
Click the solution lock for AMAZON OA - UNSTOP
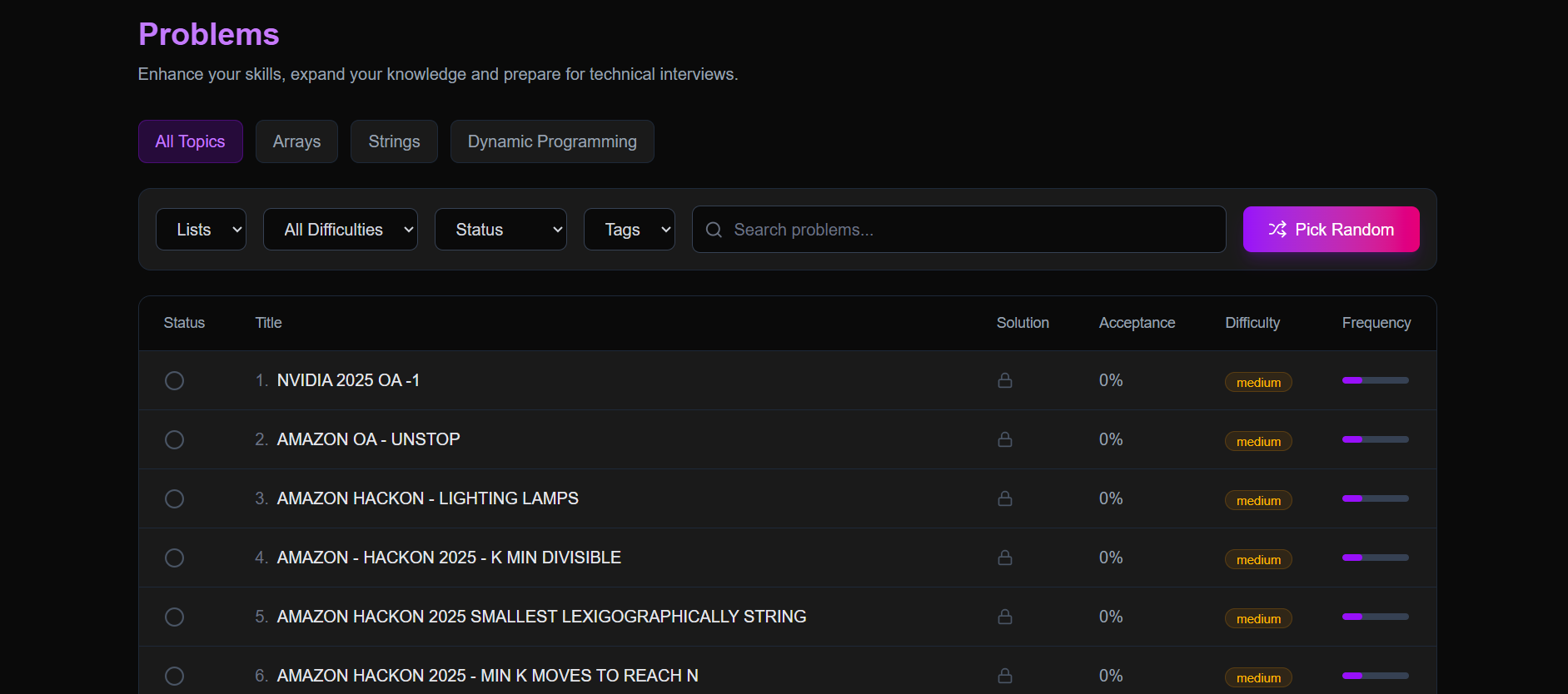pos(1005,439)
